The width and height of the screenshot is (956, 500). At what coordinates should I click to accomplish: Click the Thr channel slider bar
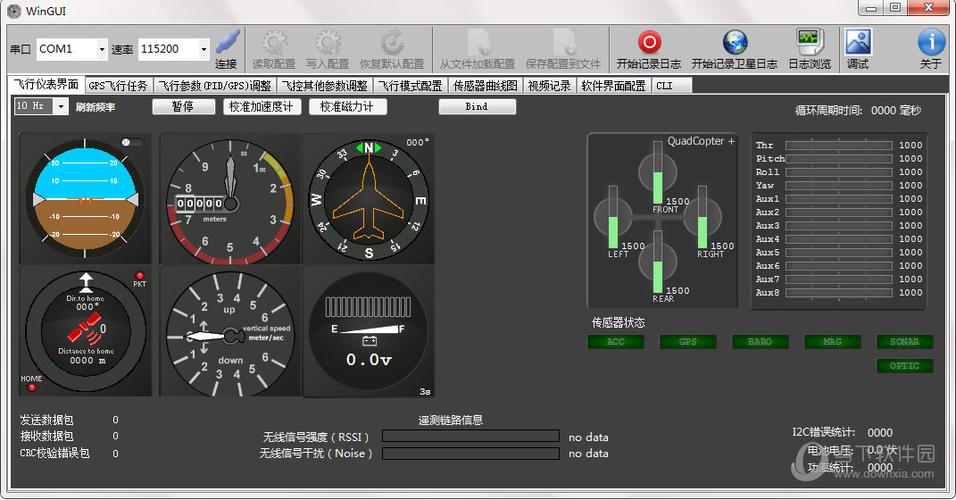pyautogui.click(x=838, y=145)
